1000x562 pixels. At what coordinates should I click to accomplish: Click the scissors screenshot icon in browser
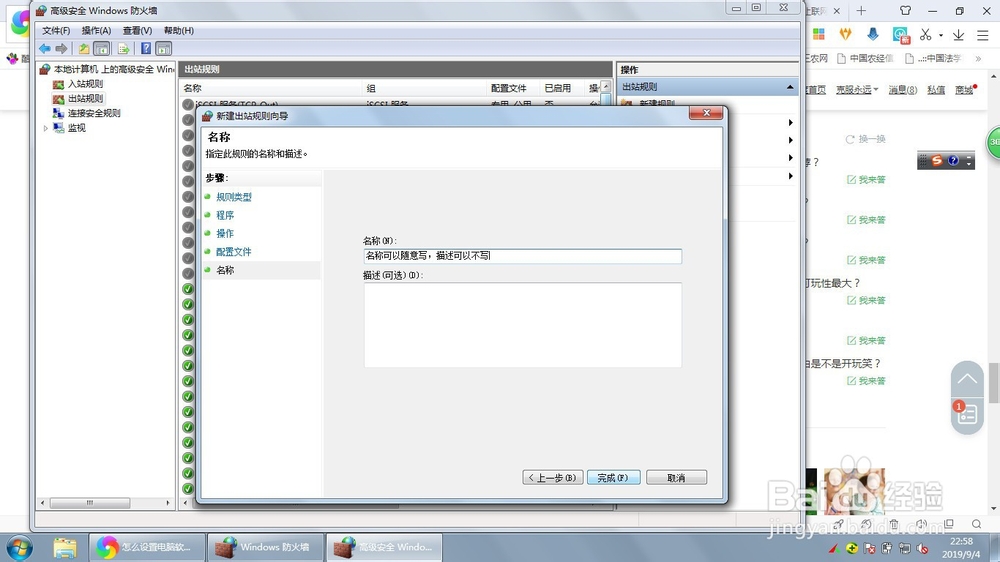click(x=925, y=34)
